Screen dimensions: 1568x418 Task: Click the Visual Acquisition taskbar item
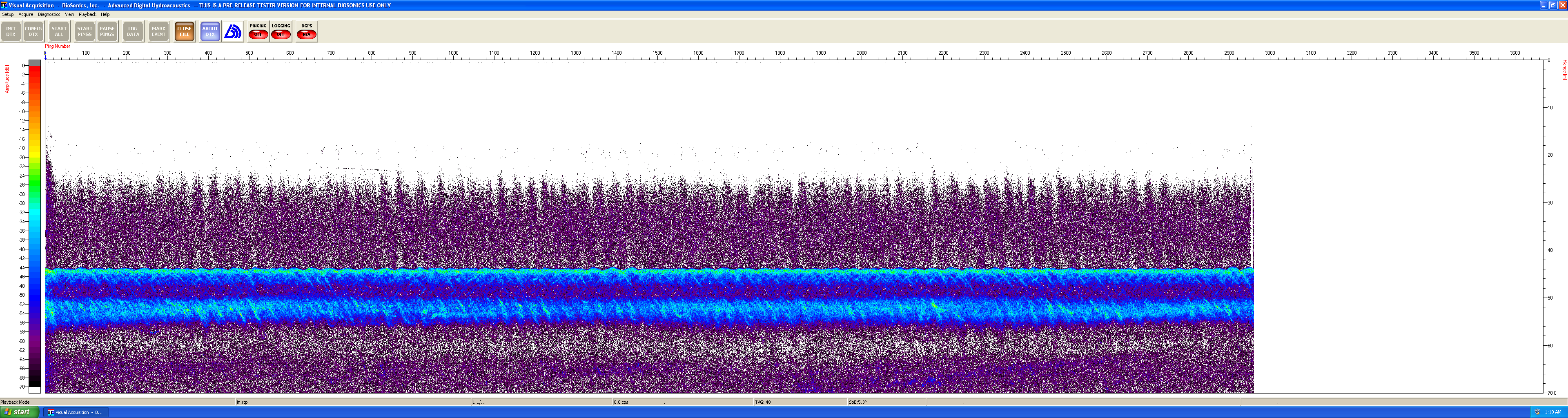pyautogui.click(x=76, y=413)
